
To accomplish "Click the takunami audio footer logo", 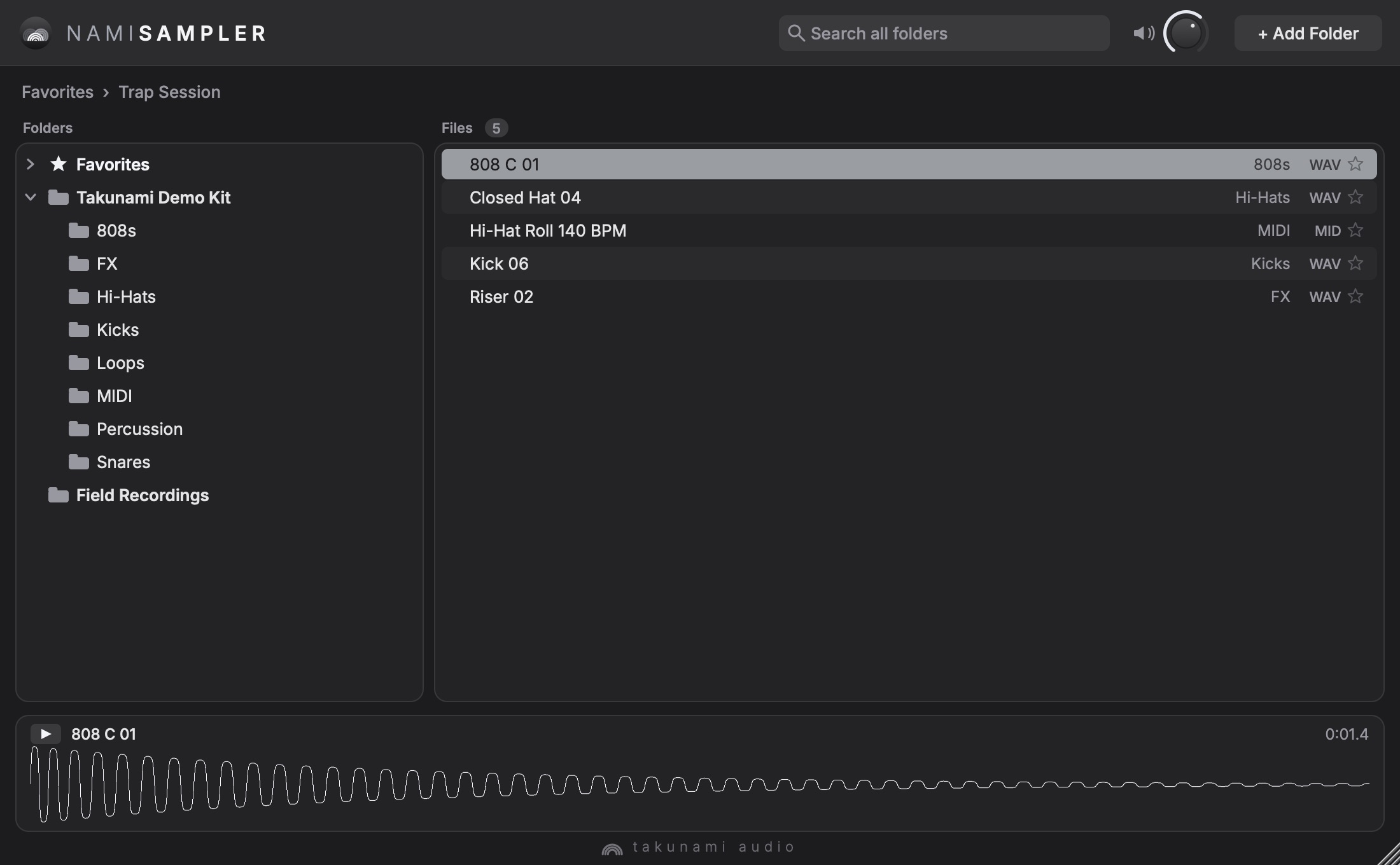I will pos(699,847).
